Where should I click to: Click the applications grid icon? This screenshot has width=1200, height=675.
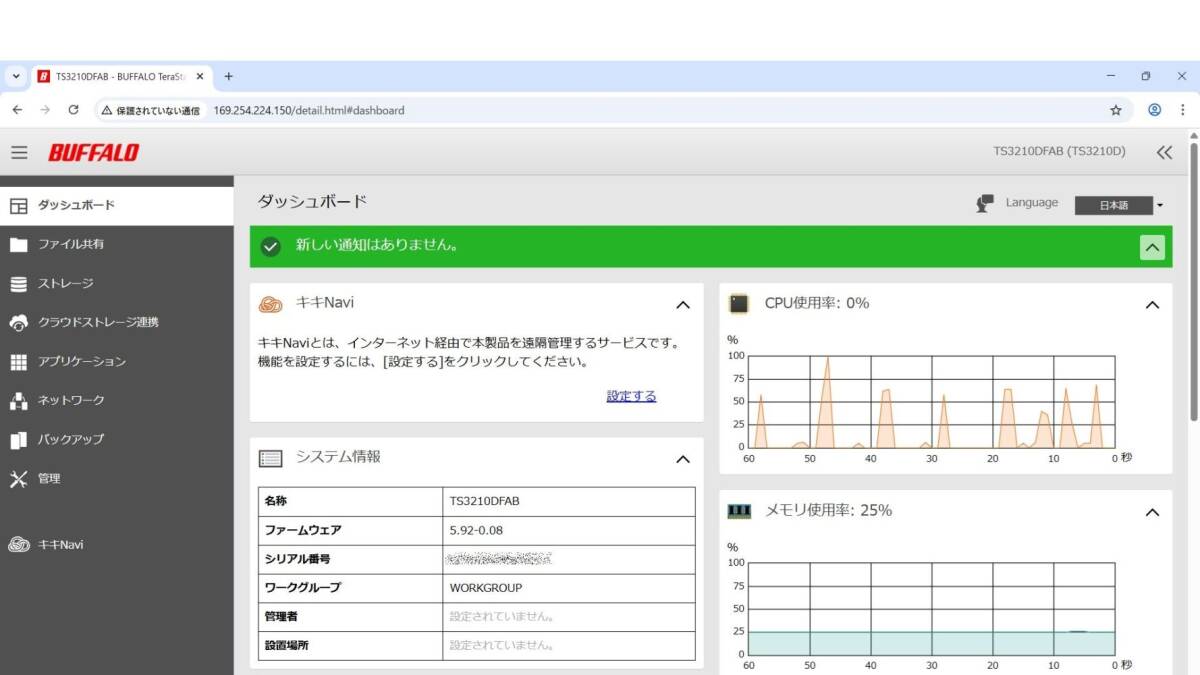point(18,361)
